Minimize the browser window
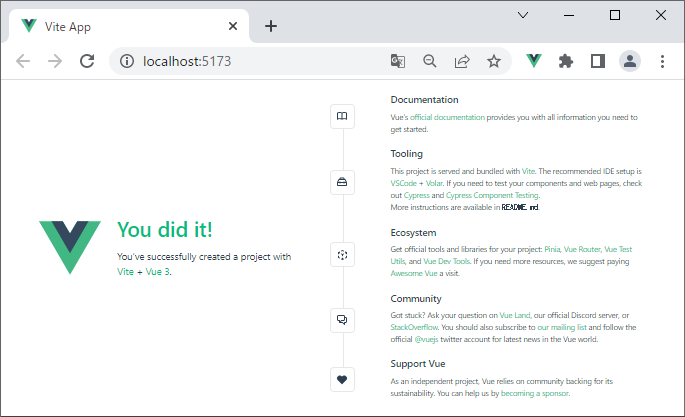This screenshot has height=417, width=685. pyautogui.click(x=569, y=15)
